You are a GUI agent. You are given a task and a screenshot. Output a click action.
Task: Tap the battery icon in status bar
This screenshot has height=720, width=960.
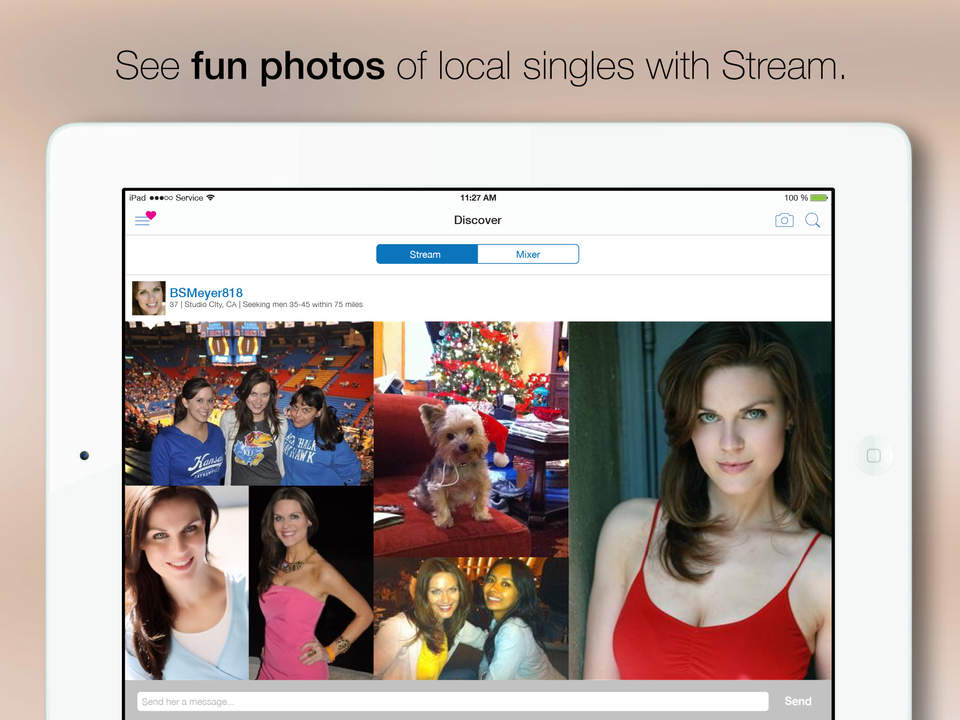pyautogui.click(x=819, y=198)
